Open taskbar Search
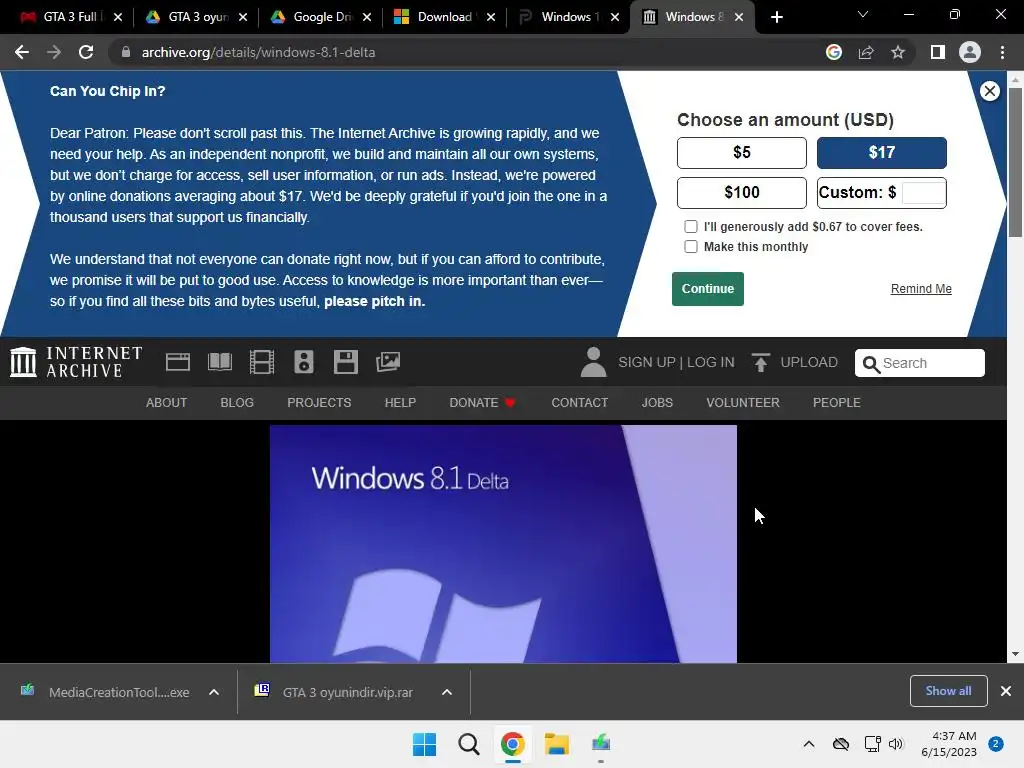Viewport: 1024px width, 768px height. (x=468, y=744)
